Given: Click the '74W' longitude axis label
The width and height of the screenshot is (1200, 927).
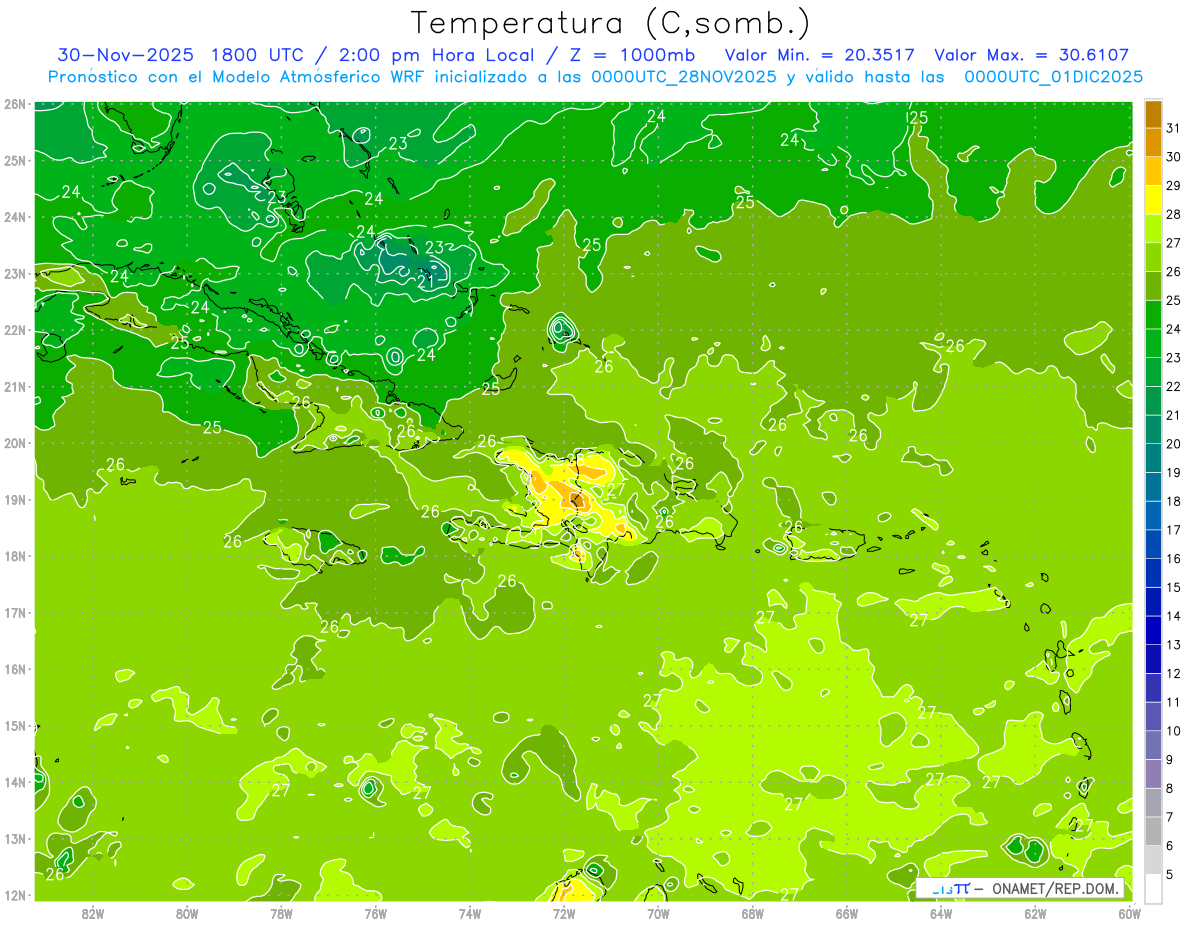Looking at the screenshot, I should 469,913.
